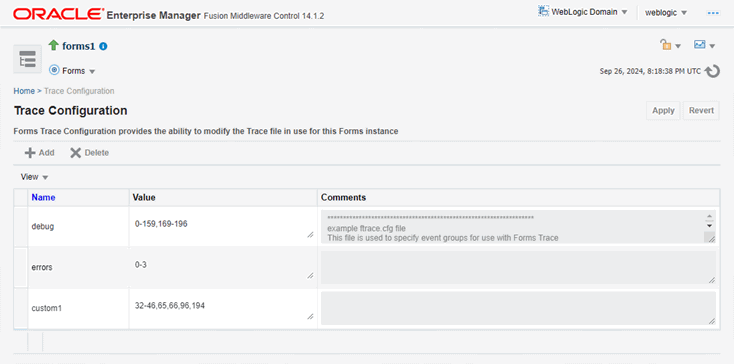
Task: Sort by the Name column header
Action: click(x=43, y=197)
